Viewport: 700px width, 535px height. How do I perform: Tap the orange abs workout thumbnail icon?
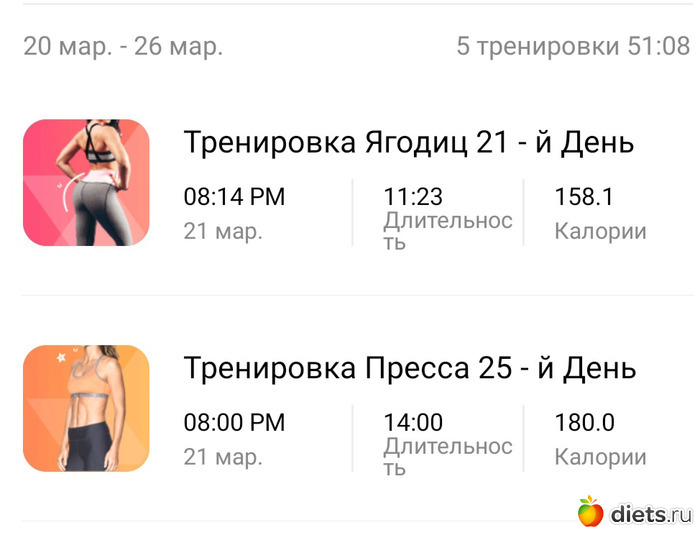86,408
